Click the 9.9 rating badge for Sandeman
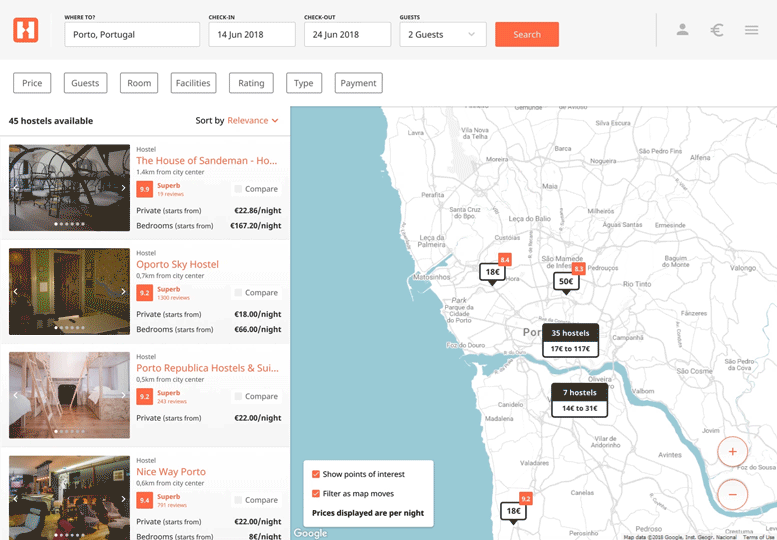The image size is (777, 540). [x=144, y=189]
